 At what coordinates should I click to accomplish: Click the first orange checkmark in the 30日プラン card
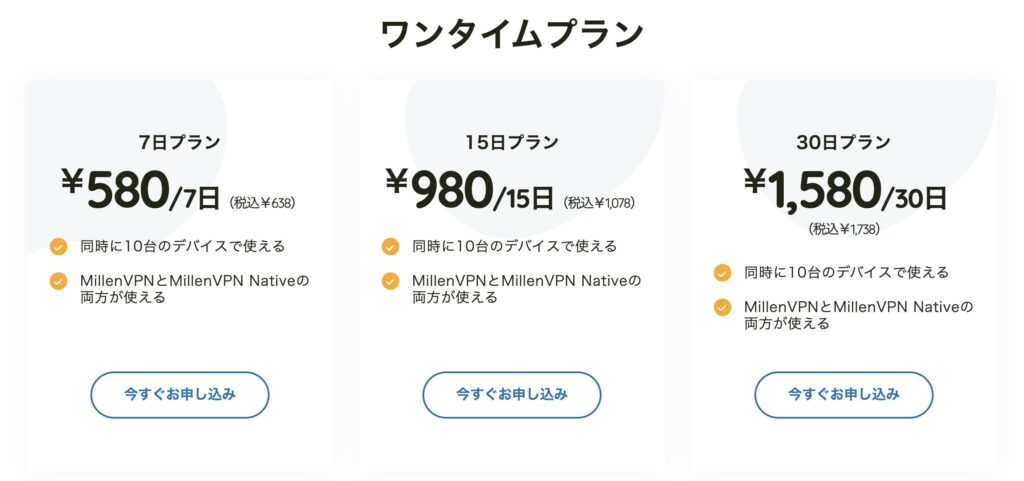point(722,273)
